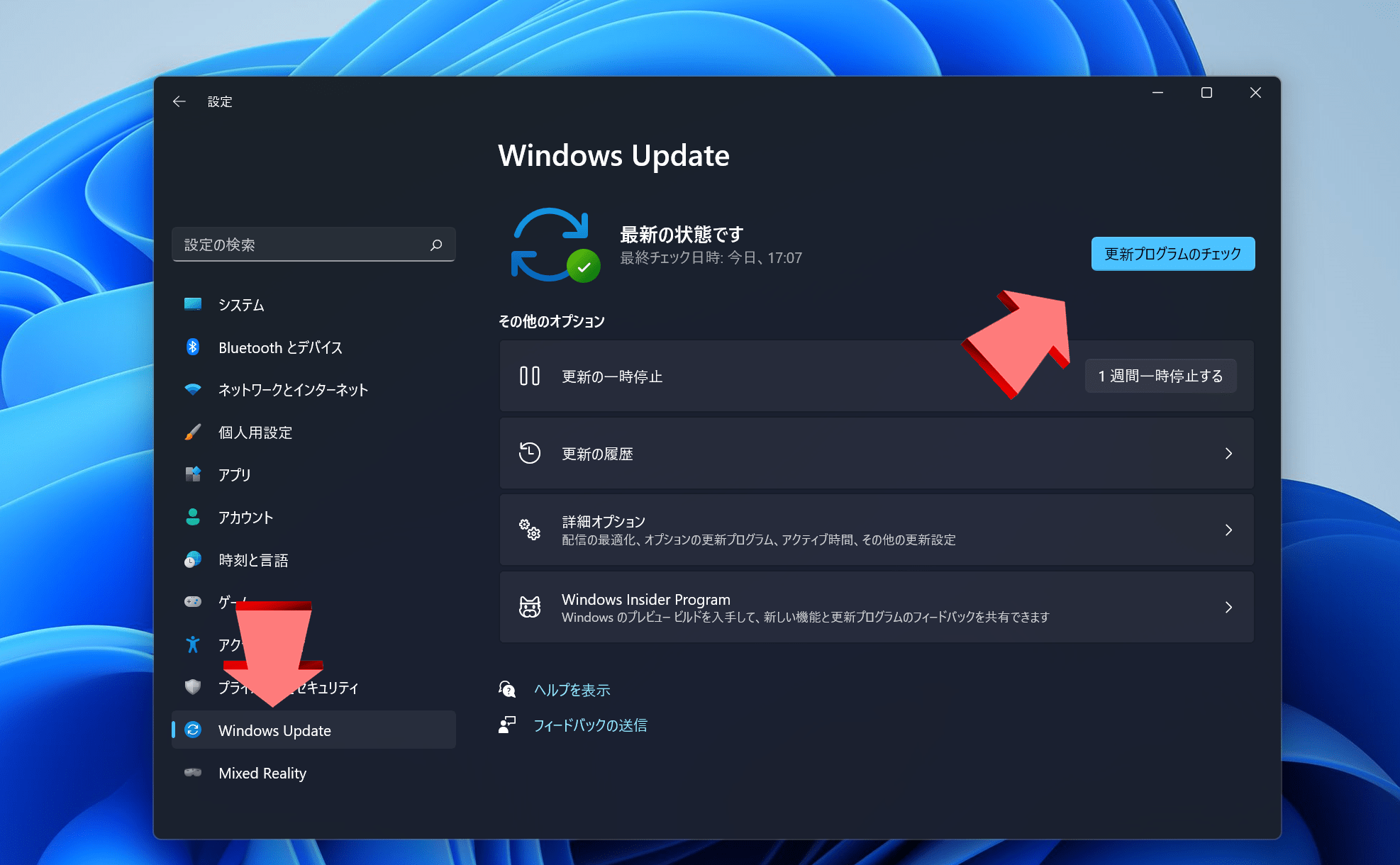
Task: Click the Insider Program cat icon
Action: tap(530, 607)
